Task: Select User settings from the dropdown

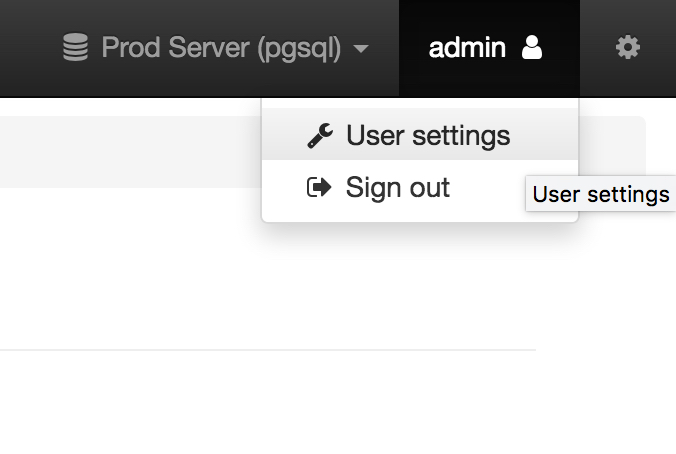Action: point(428,136)
